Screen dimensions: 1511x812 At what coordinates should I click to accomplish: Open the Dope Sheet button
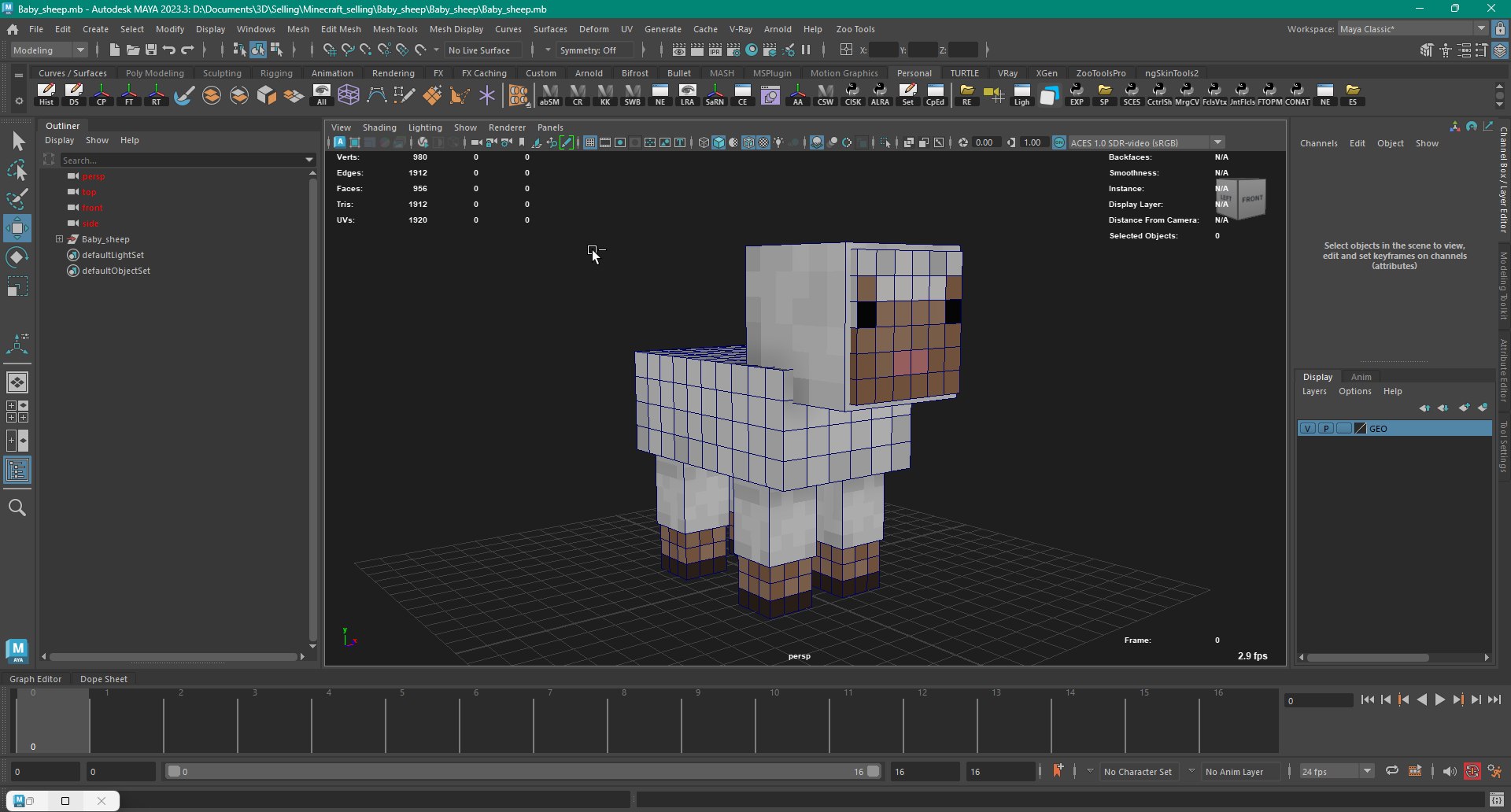pyautogui.click(x=103, y=679)
